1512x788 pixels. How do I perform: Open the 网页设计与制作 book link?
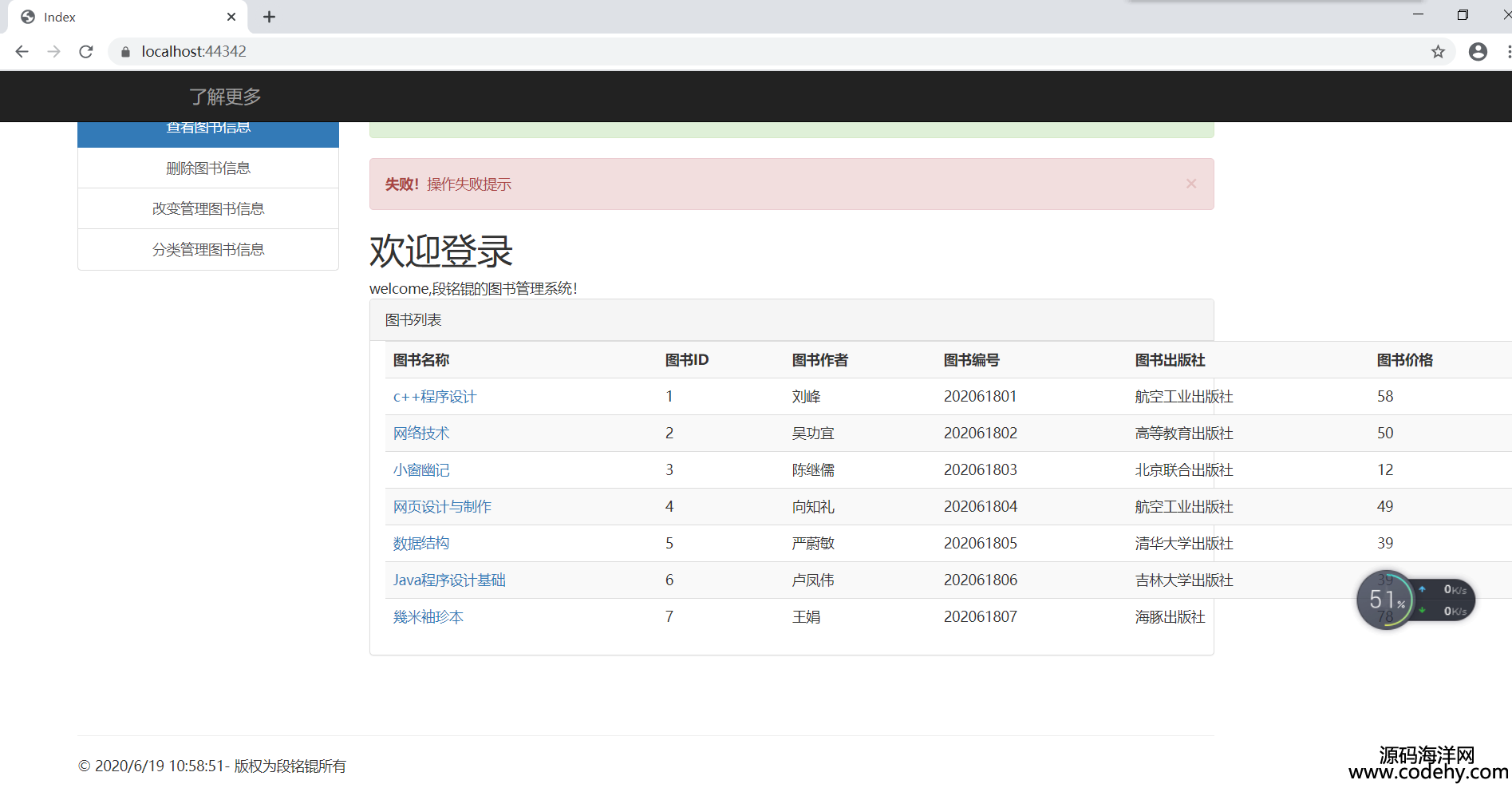click(x=442, y=507)
